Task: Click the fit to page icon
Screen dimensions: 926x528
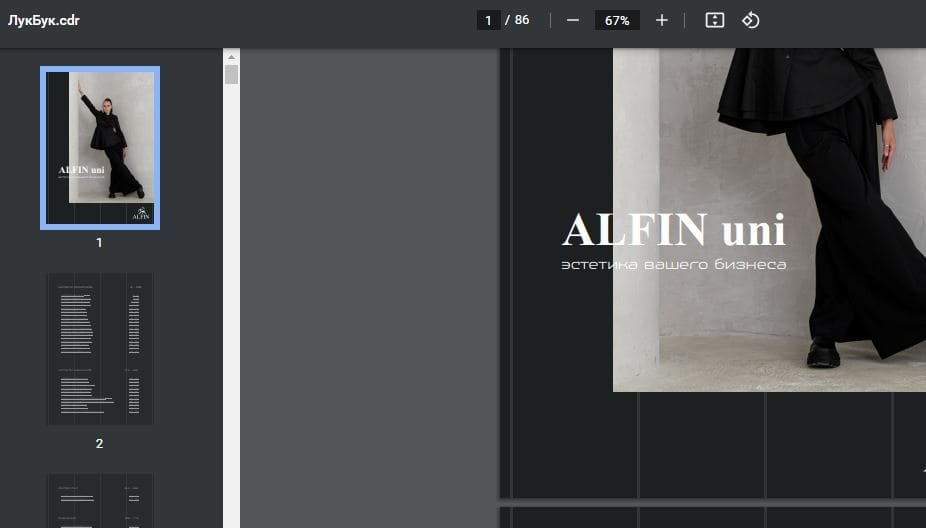Action: (715, 20)
